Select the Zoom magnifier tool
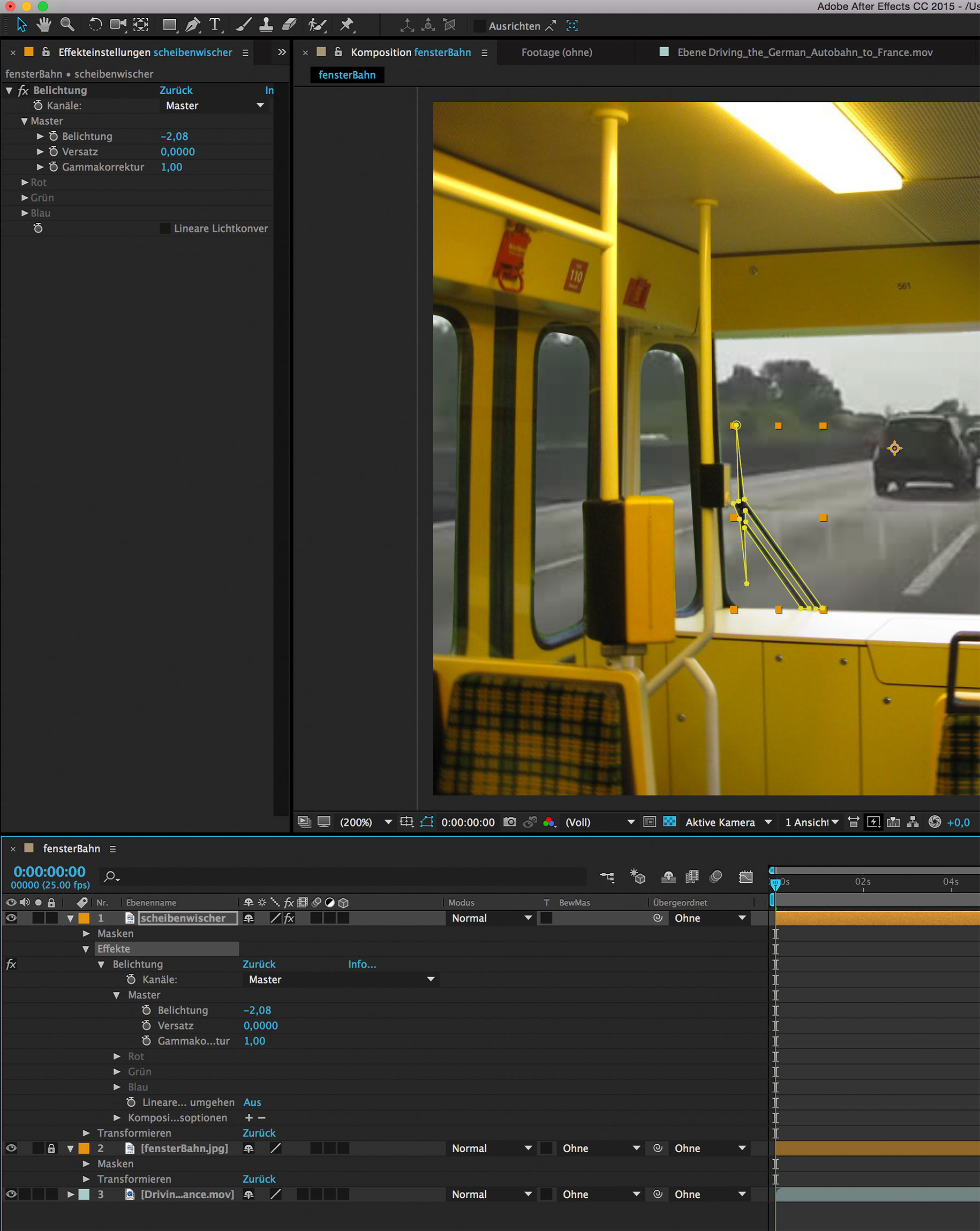This screenshot has width=980, height=1231. coord(67,25)
